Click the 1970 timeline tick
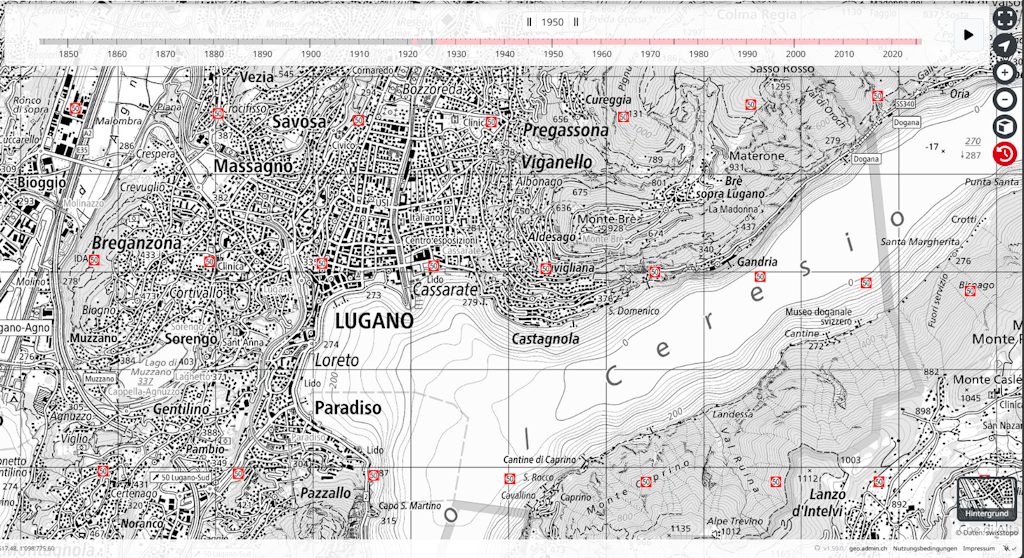 coord(650,42)
